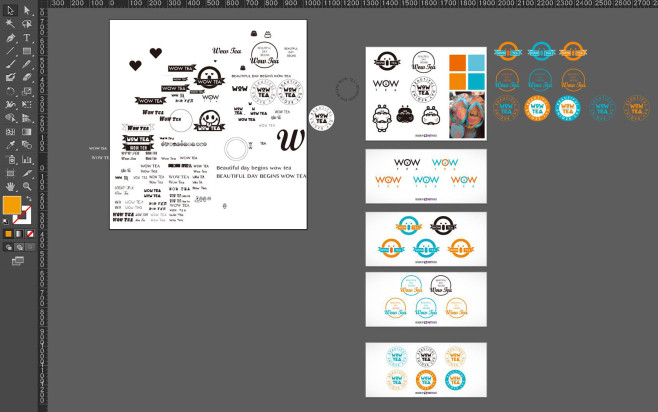Select the Width/Warp tool
The image size is (658, 412).
pos(10,104)
